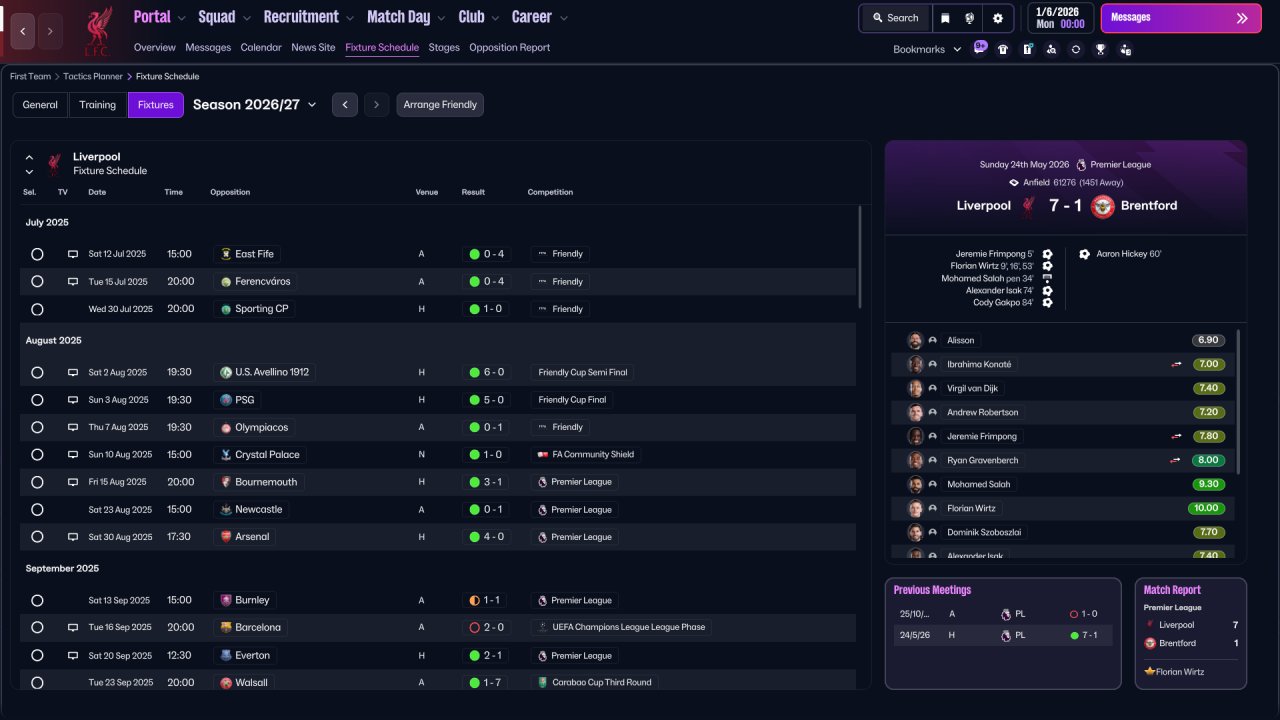Screen dimensions: 1280x720
Task: Select the East Fife fixture radio button
Action: pyautogui.click(x=37, y=254)
